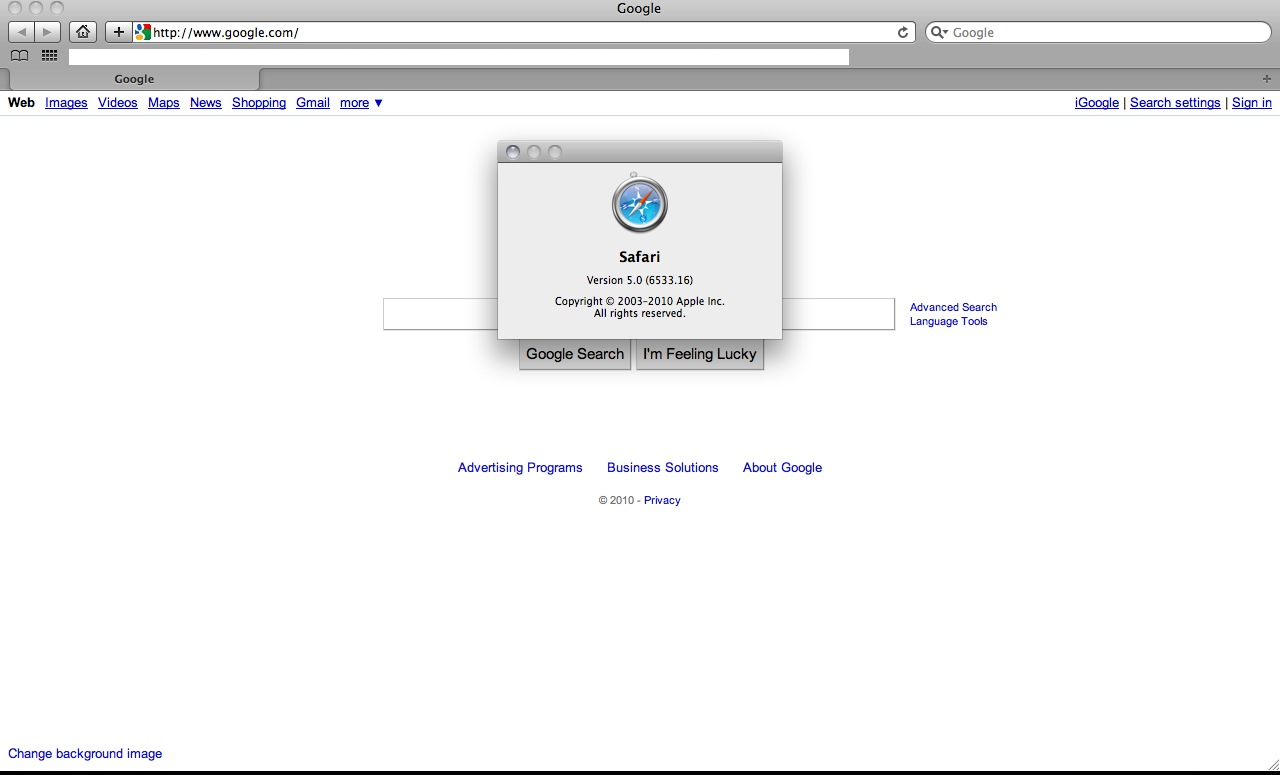The height and width of the screenshot is (775, 1280).
Task: Show all bookmarks with the book icon
Action: (19, 56)
